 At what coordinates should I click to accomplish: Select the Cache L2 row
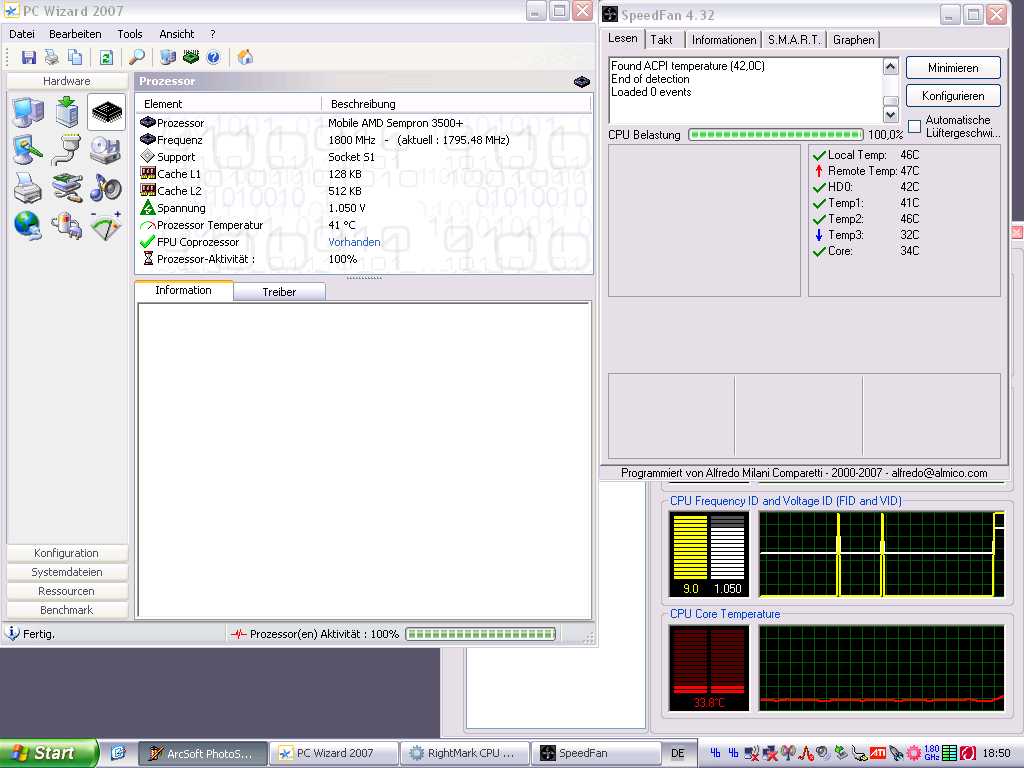point(363,191)
